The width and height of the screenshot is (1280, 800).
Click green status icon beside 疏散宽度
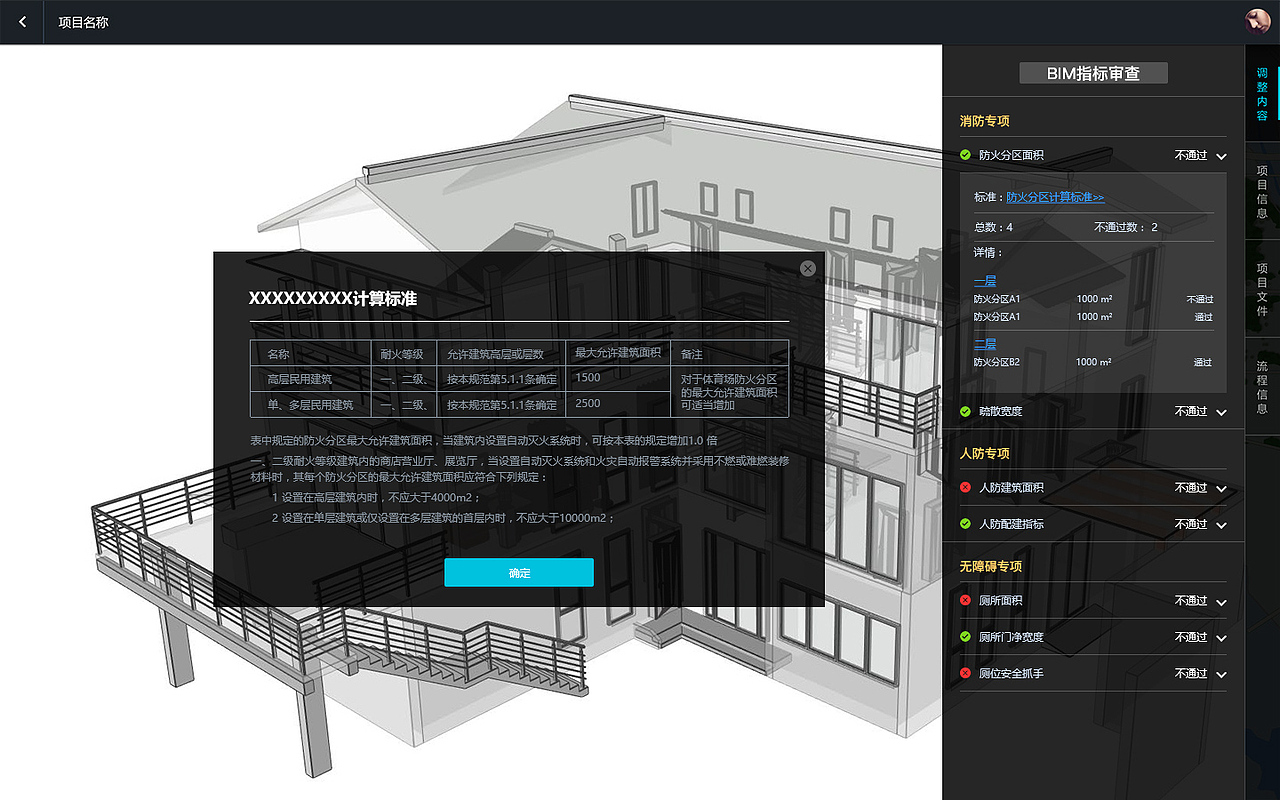(x=965, y=411)
